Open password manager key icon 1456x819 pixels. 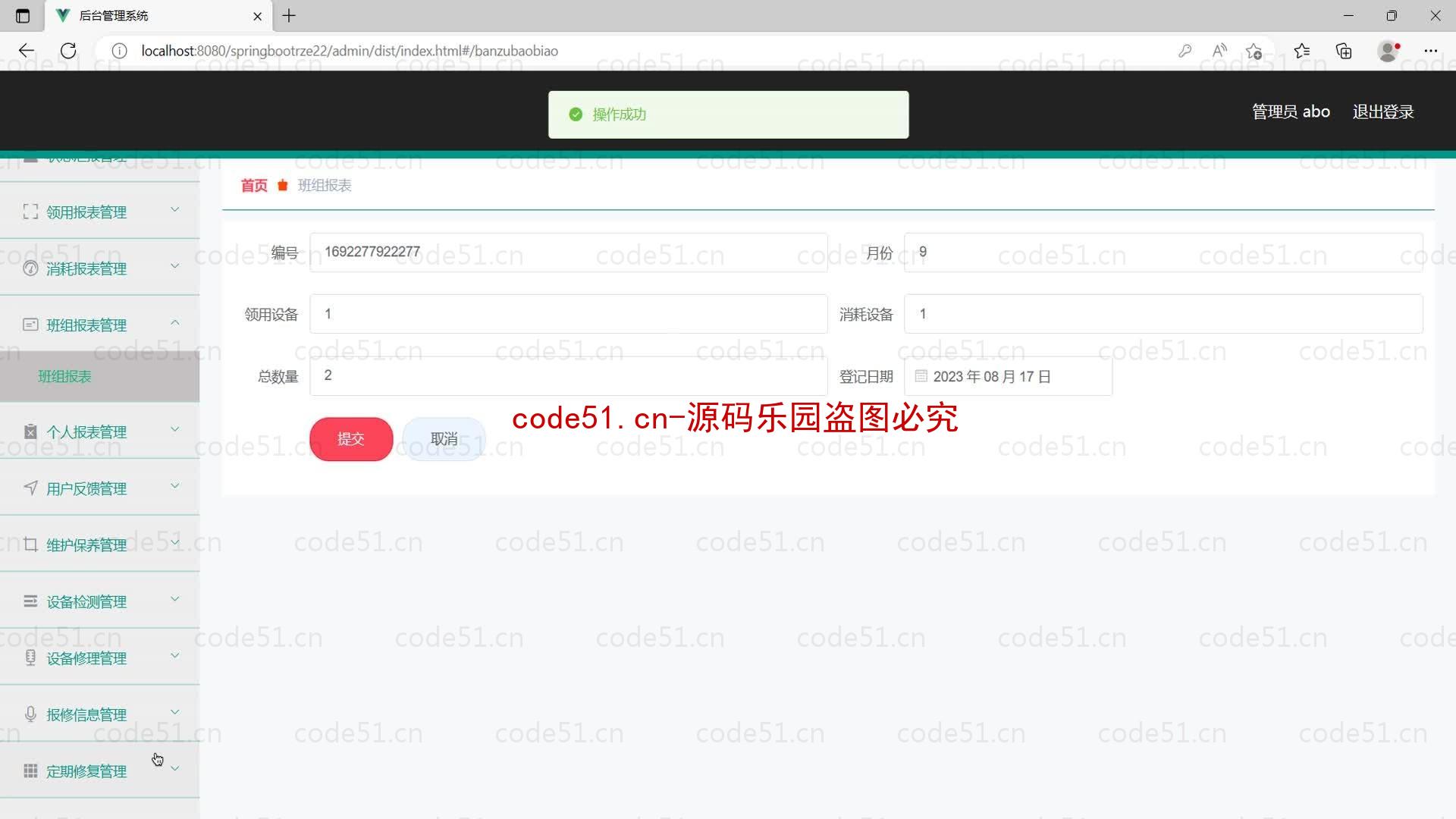pyautogui.click(x=1185, y=51)
